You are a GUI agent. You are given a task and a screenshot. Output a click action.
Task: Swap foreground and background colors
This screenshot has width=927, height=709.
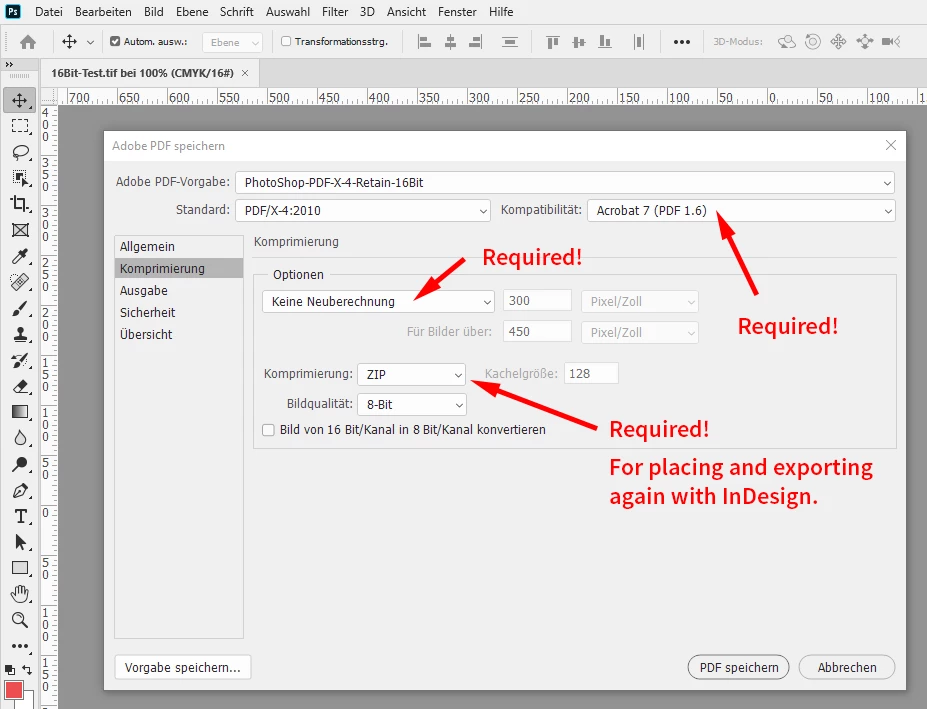click(x=27, y=669)
